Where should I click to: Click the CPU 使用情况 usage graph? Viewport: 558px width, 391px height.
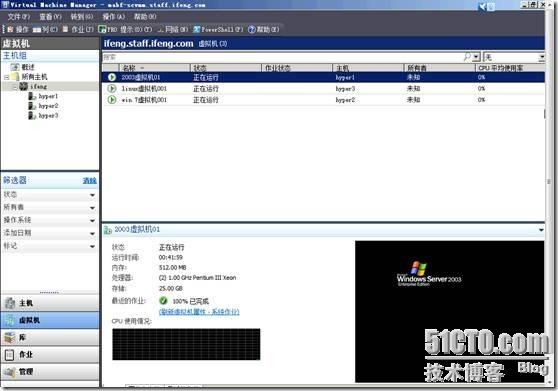pos(186,344)
